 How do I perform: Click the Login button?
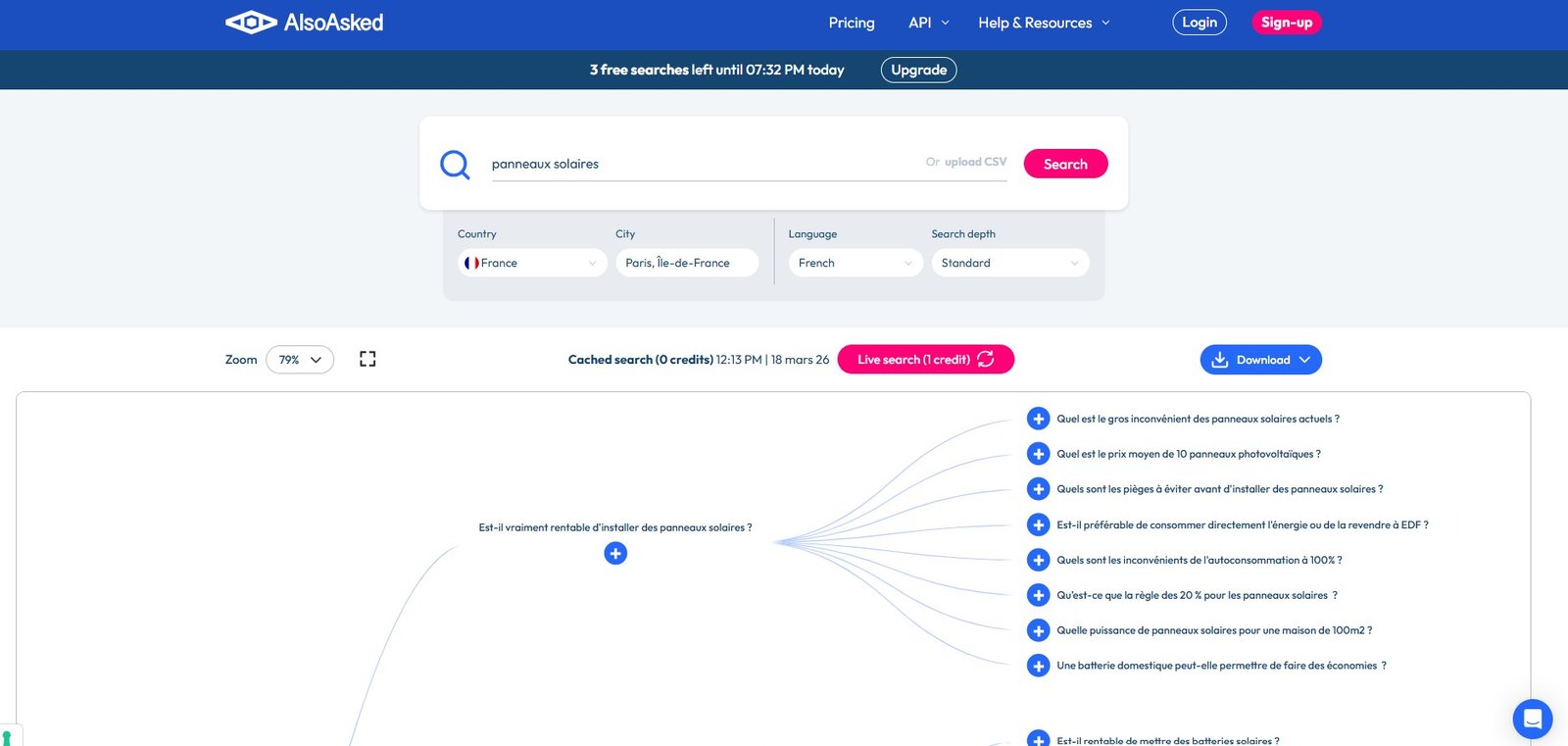click(1200, 23)
